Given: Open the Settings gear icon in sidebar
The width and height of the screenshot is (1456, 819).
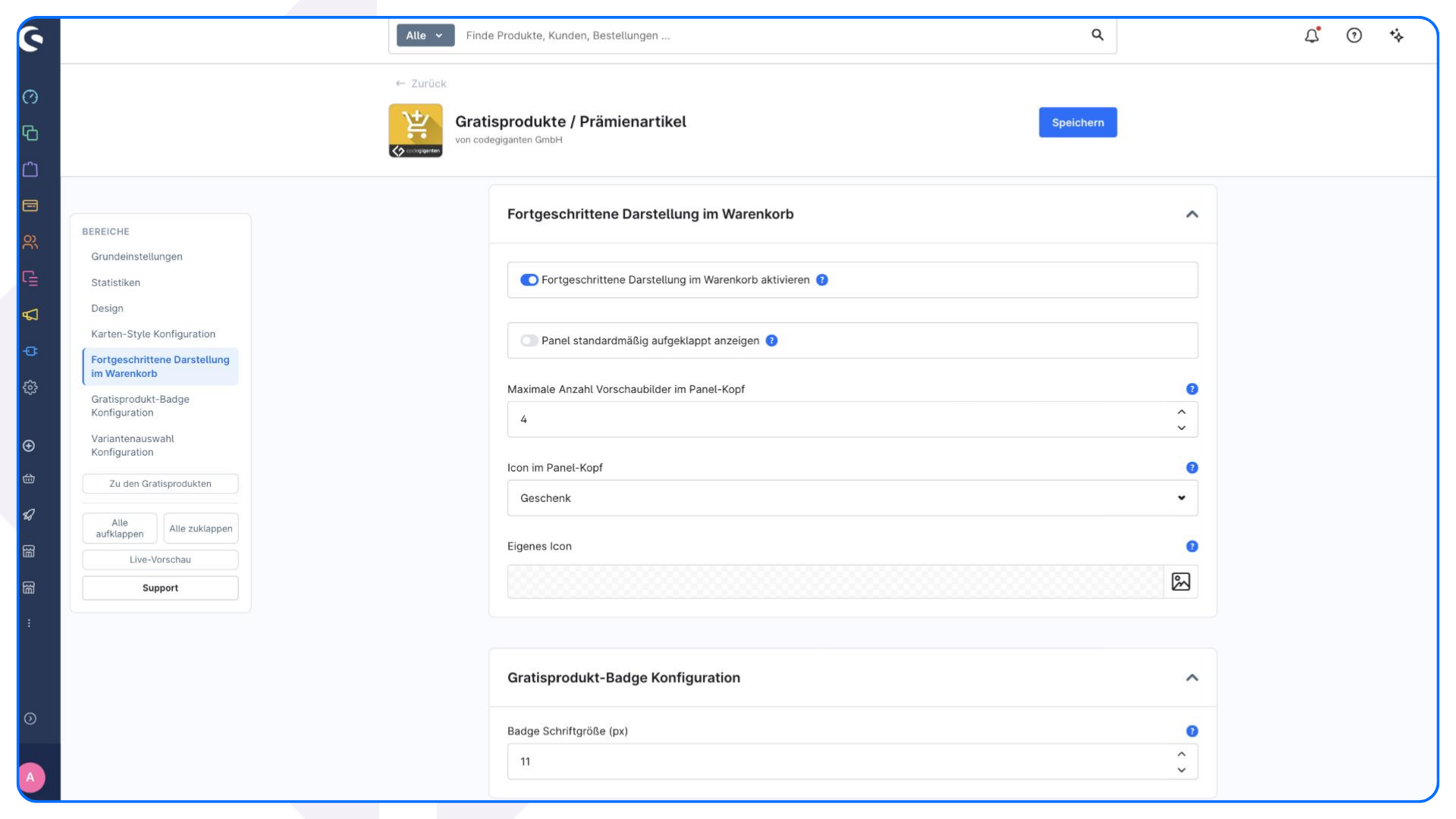Looking at the screenshot, I should pos(30,388).
